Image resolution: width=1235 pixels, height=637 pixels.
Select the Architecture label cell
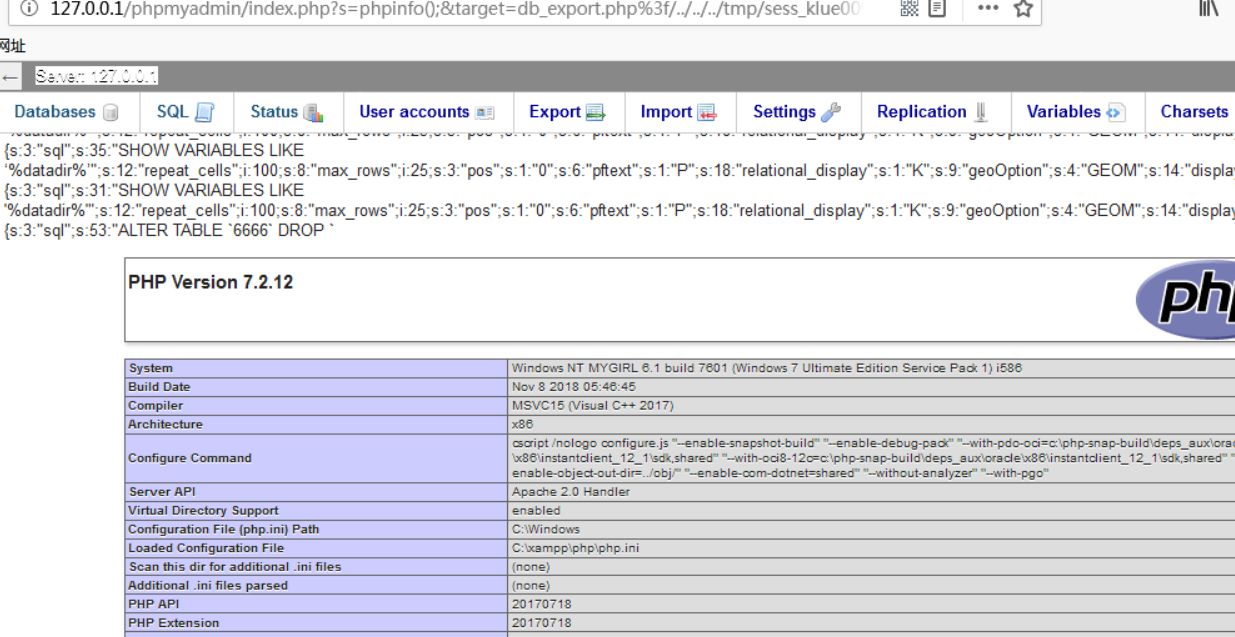tap(317, 424)
